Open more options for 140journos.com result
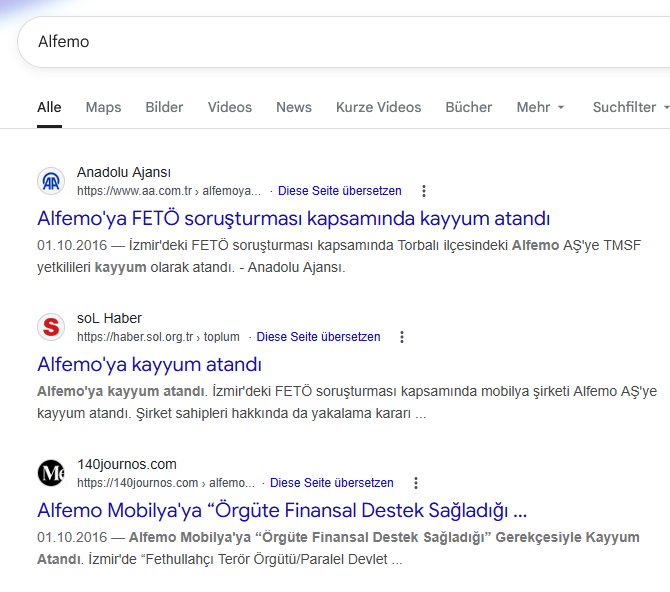This screenshot has height=592, width=670. [416, 483]
